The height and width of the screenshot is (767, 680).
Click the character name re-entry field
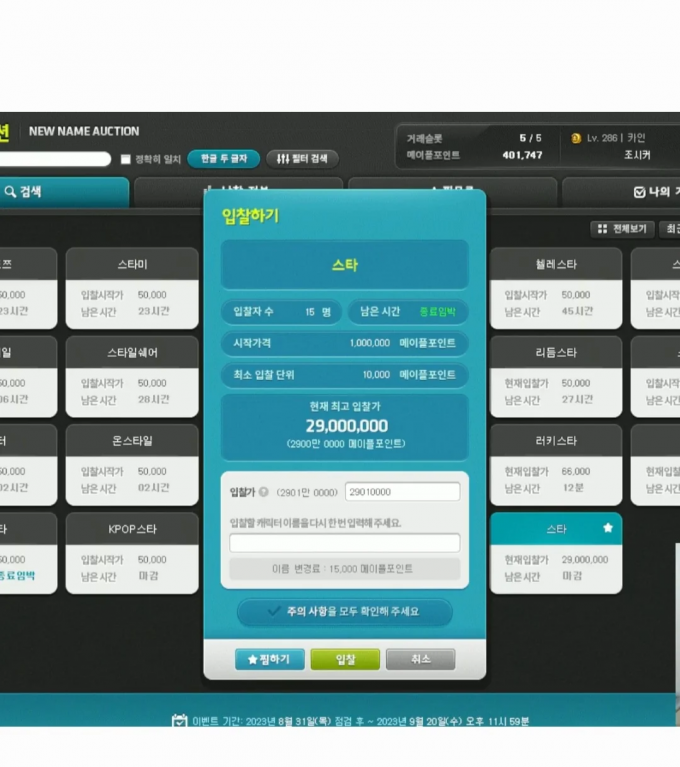[344, 543]
